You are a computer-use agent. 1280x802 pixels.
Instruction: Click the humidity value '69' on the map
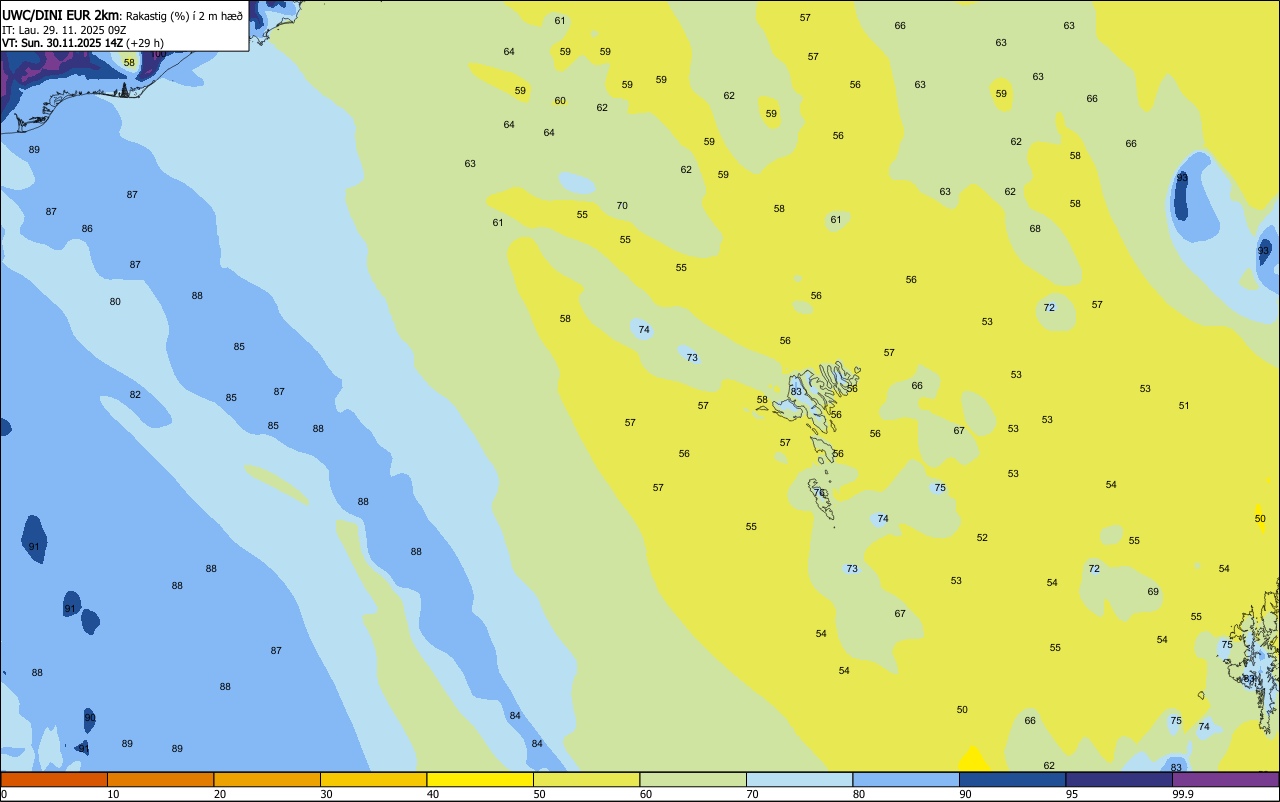click(1153, 592)
